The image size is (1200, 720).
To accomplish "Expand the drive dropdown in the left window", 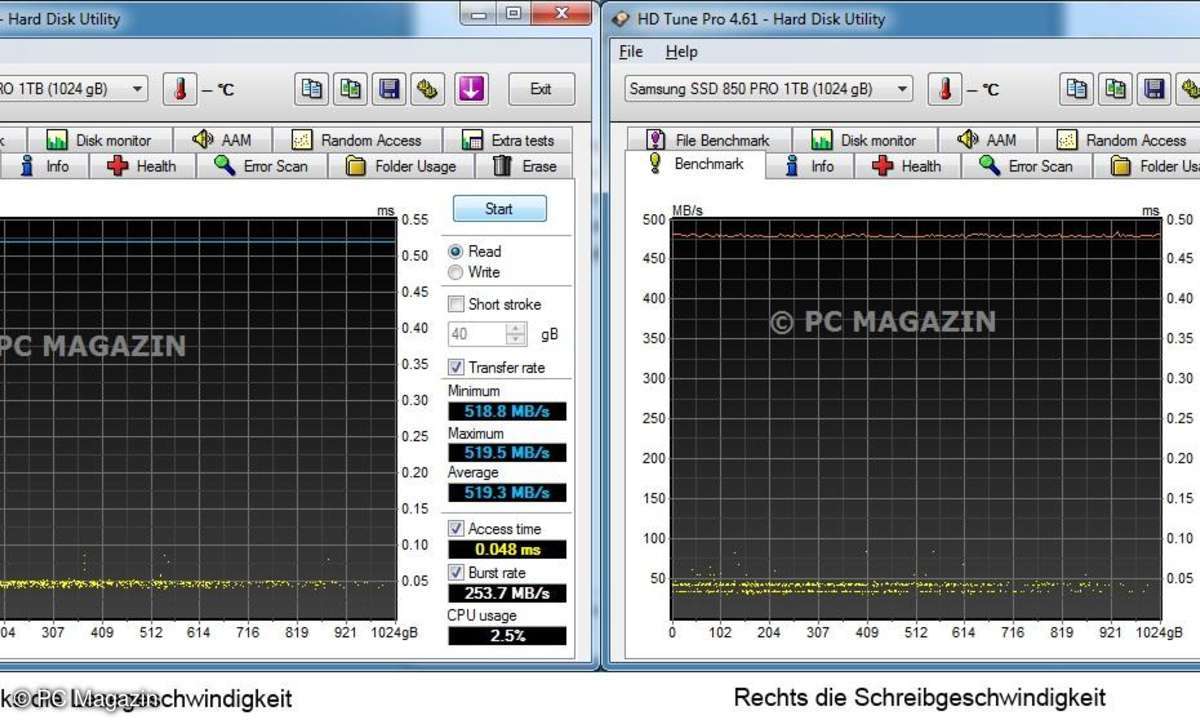I will click(x=138, y=89).
